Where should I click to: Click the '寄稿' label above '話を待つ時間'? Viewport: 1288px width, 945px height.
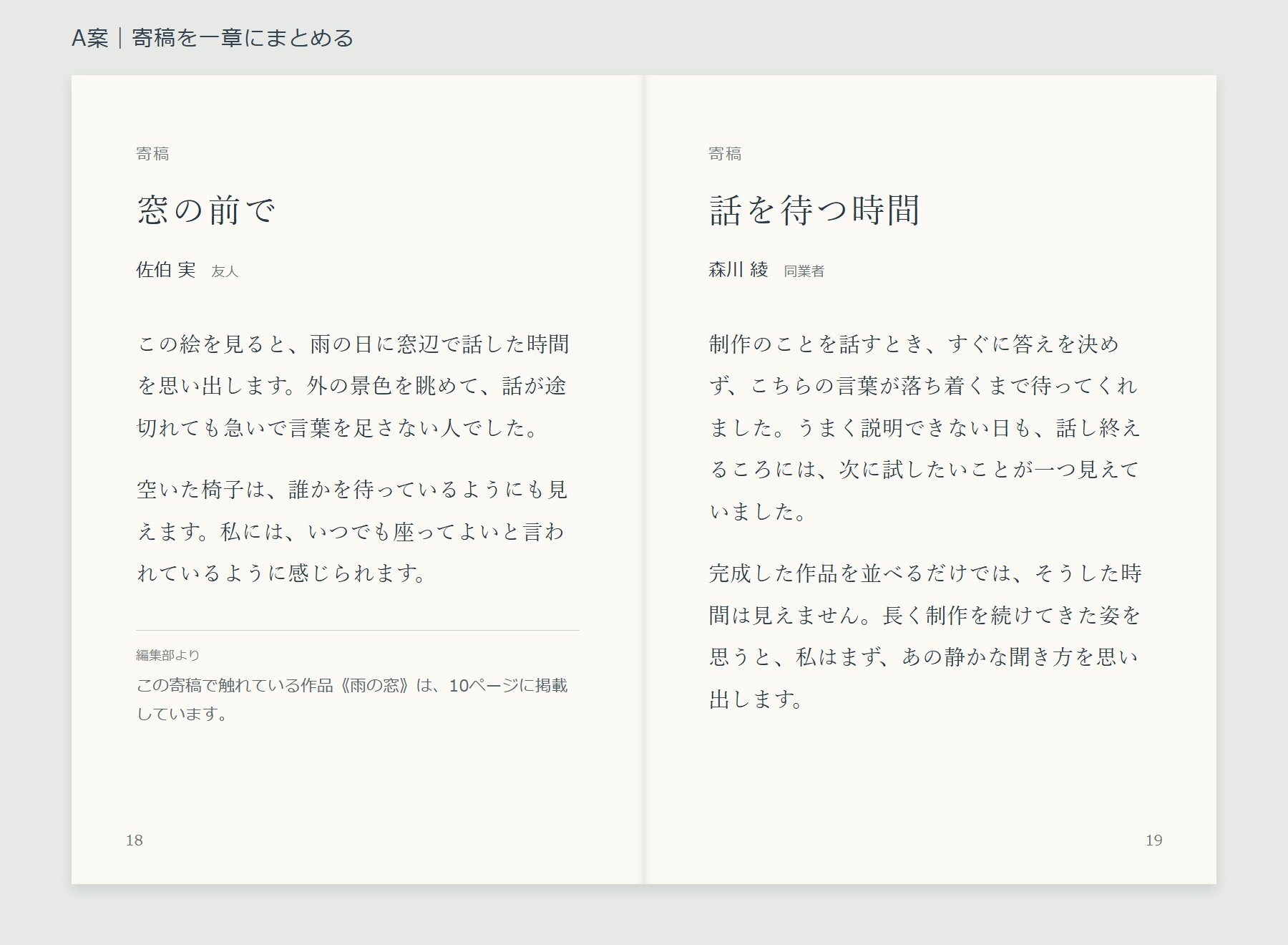point(725,154)
